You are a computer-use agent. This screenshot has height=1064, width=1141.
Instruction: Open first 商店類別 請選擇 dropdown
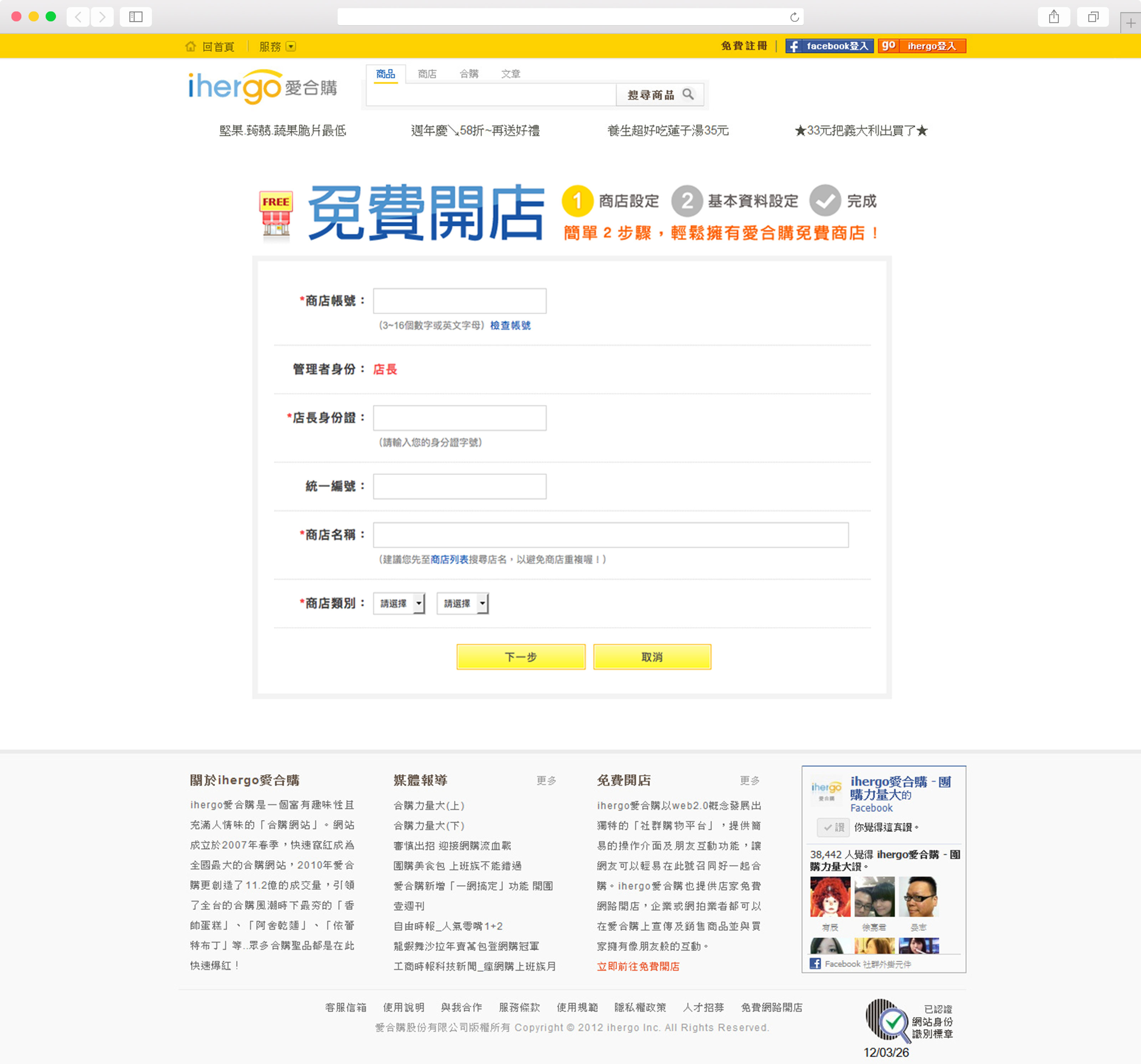[x=399, y=603]
